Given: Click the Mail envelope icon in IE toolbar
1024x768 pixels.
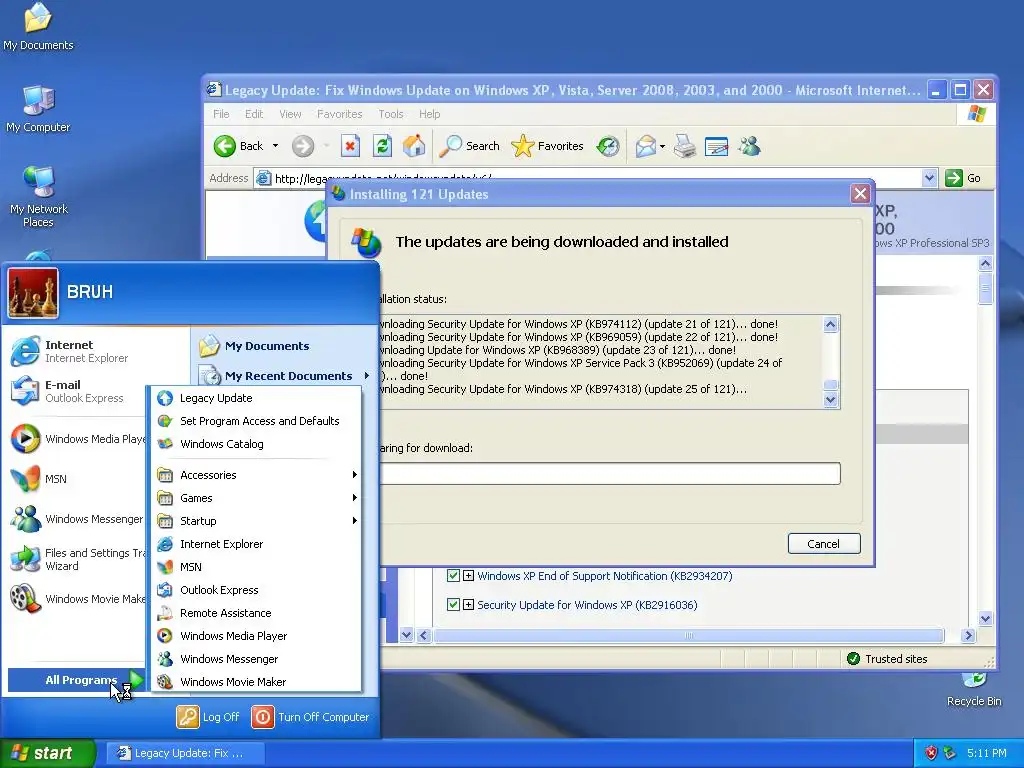Looking at the screenshot, I should 645,146.
